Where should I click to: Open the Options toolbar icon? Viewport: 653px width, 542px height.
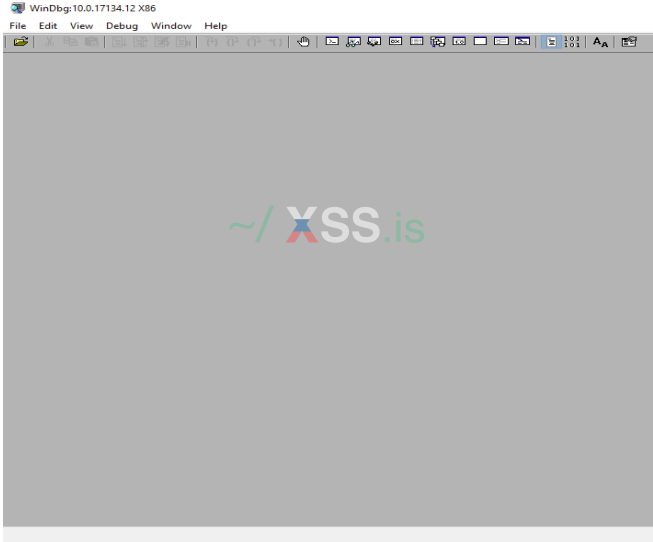click(x=629, y=42)
